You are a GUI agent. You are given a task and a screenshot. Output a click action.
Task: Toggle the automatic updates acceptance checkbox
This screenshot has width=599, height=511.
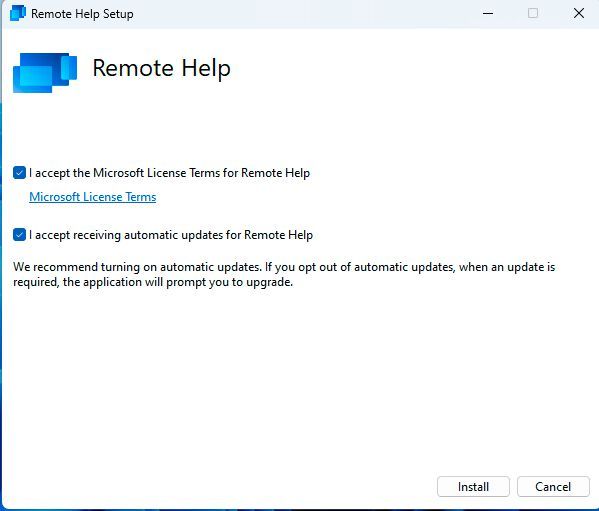[x=19, y=234]
